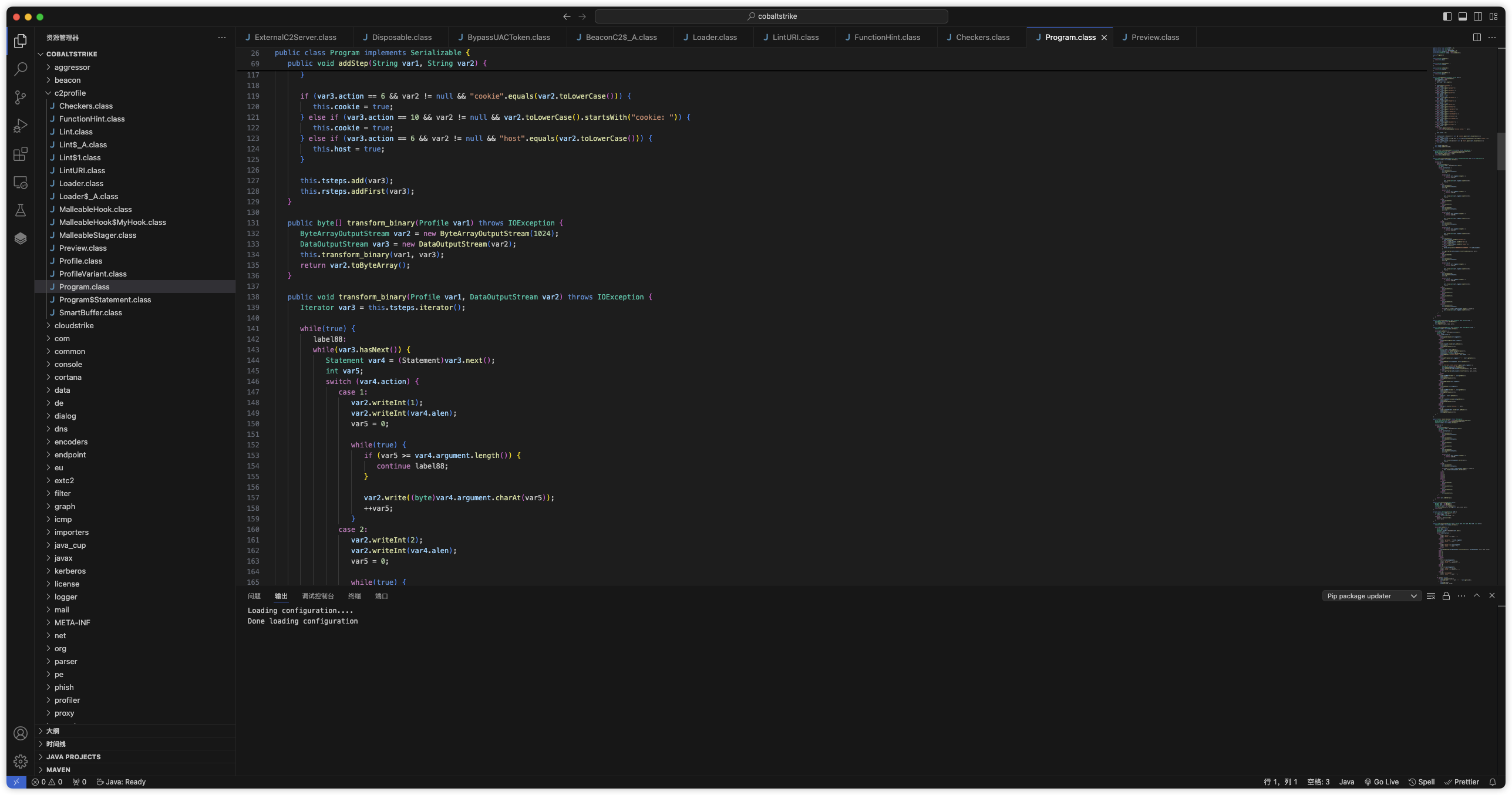Click the Remote Explorer icon

(x=21, y=183)
